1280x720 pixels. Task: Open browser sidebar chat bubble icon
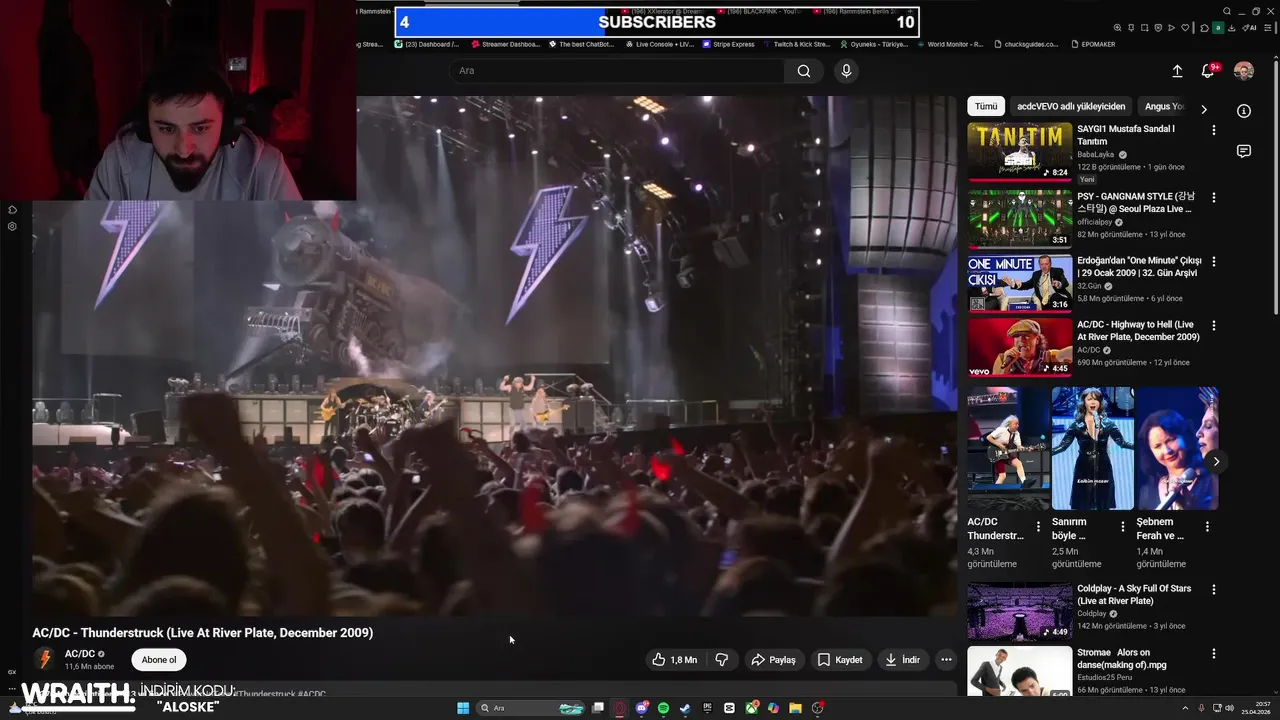click(1244, 151)
